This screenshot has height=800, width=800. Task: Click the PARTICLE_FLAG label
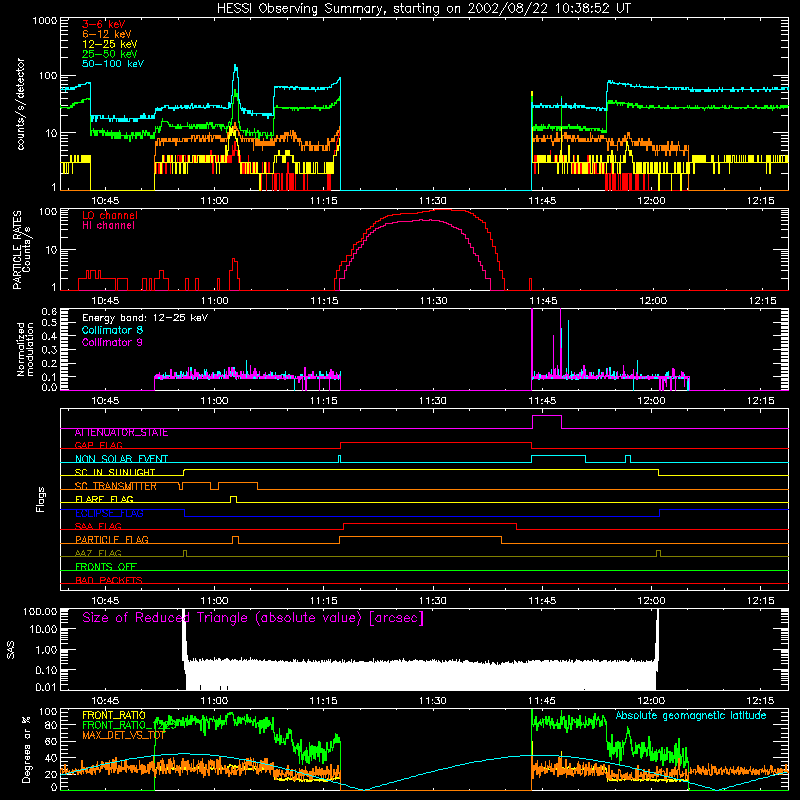click(112, 540)
